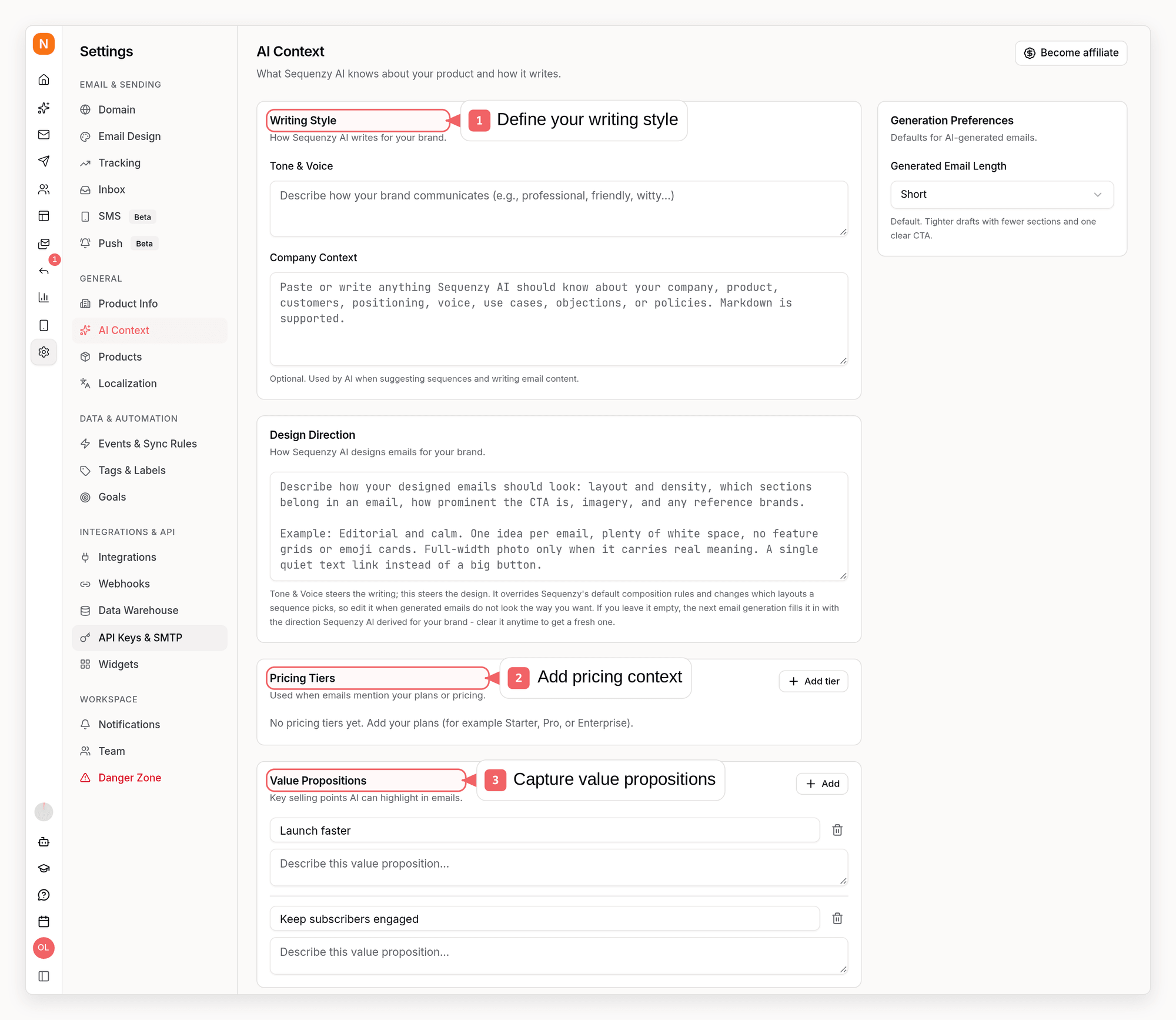
Task: Click the settings gear icon in the rail
Action: point(44,352)
